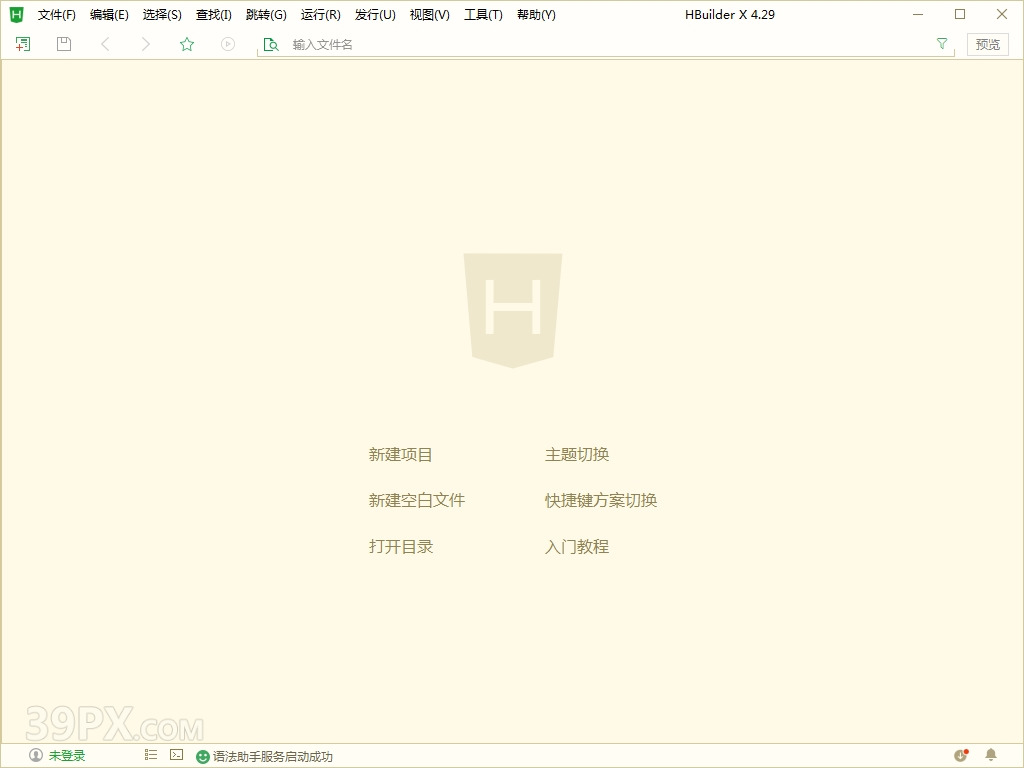This screenshot has width=1024, height=768.
Task: Click the save file toolbar icon
Action: pyautogui.click(x=64, y=44)
